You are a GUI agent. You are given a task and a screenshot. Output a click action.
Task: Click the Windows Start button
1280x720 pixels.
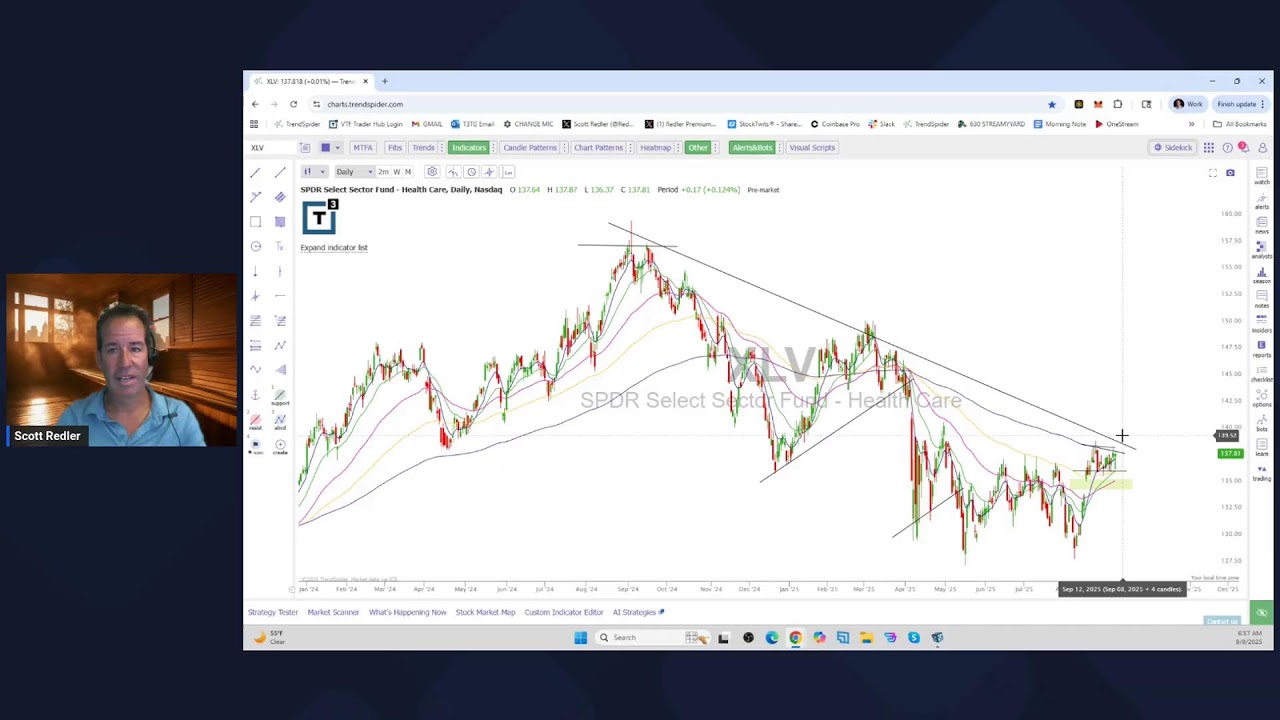pyautogui.click(x=580, y=637)
